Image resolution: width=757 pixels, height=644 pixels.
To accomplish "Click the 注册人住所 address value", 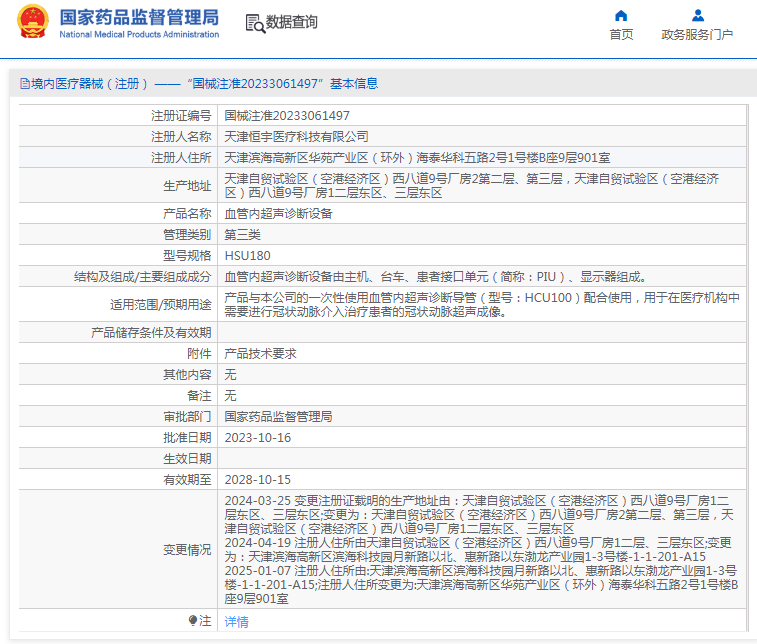I will pyautogui.click(x=417, y=158).
